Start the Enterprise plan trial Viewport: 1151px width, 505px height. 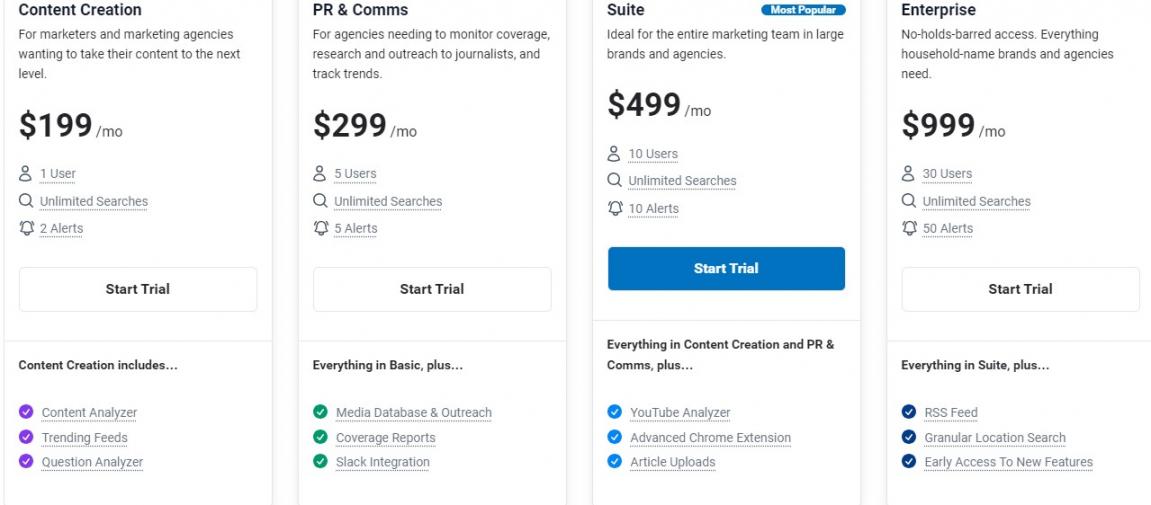click(x=1020, y=289)
